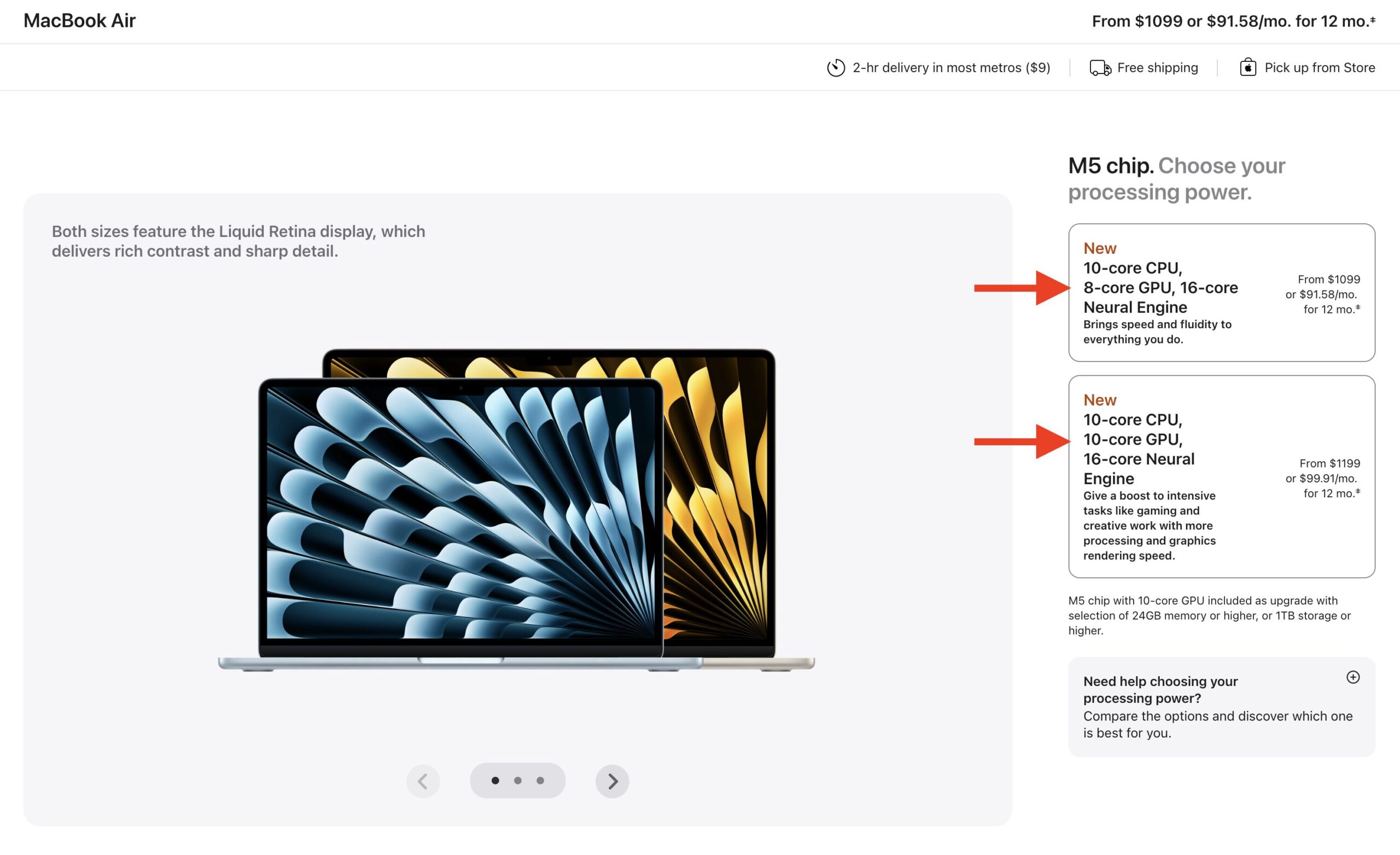This screenshot has height=855, width=1400.
Task: Go to previous gallery image arrow
Action: [x=423, y=781]
